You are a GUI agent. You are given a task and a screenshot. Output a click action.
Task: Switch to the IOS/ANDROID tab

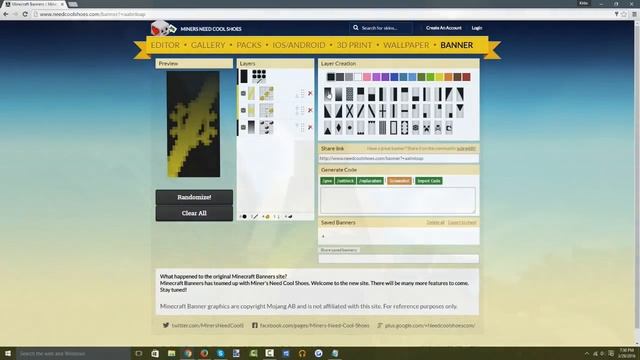pyautogui.click(x=299, y=45)
